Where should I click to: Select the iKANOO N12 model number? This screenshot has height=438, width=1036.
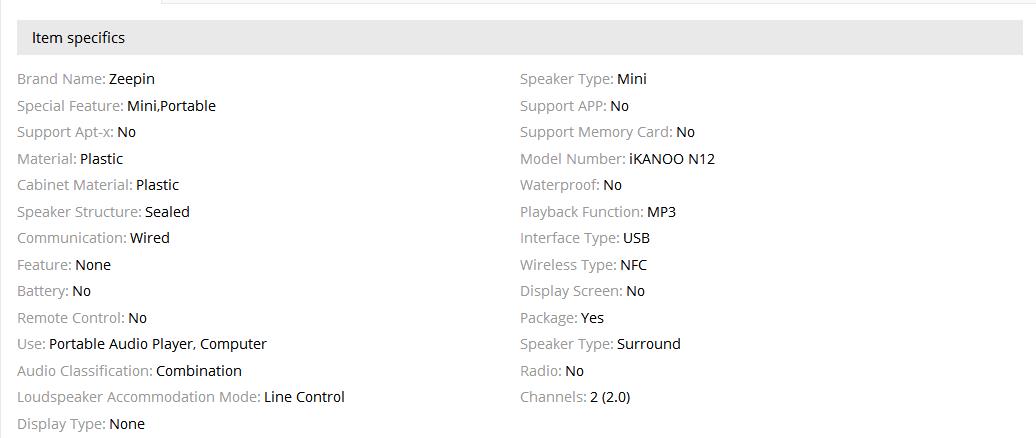(x=671, y=159)
